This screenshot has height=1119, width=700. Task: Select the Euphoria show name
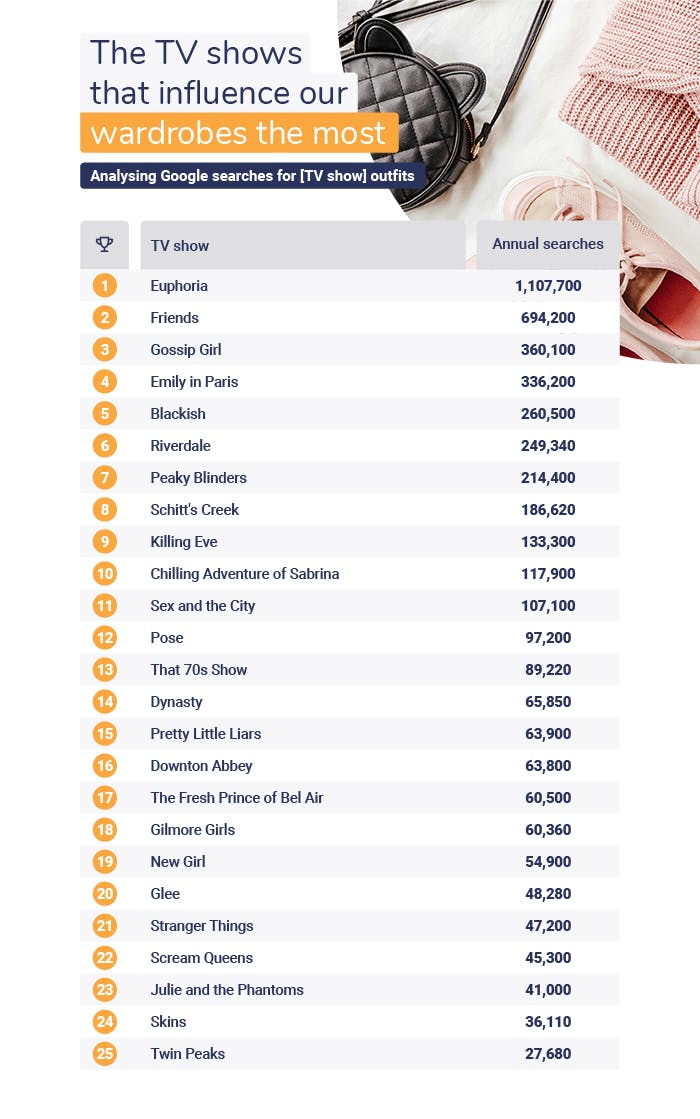(x=179, y=286)
